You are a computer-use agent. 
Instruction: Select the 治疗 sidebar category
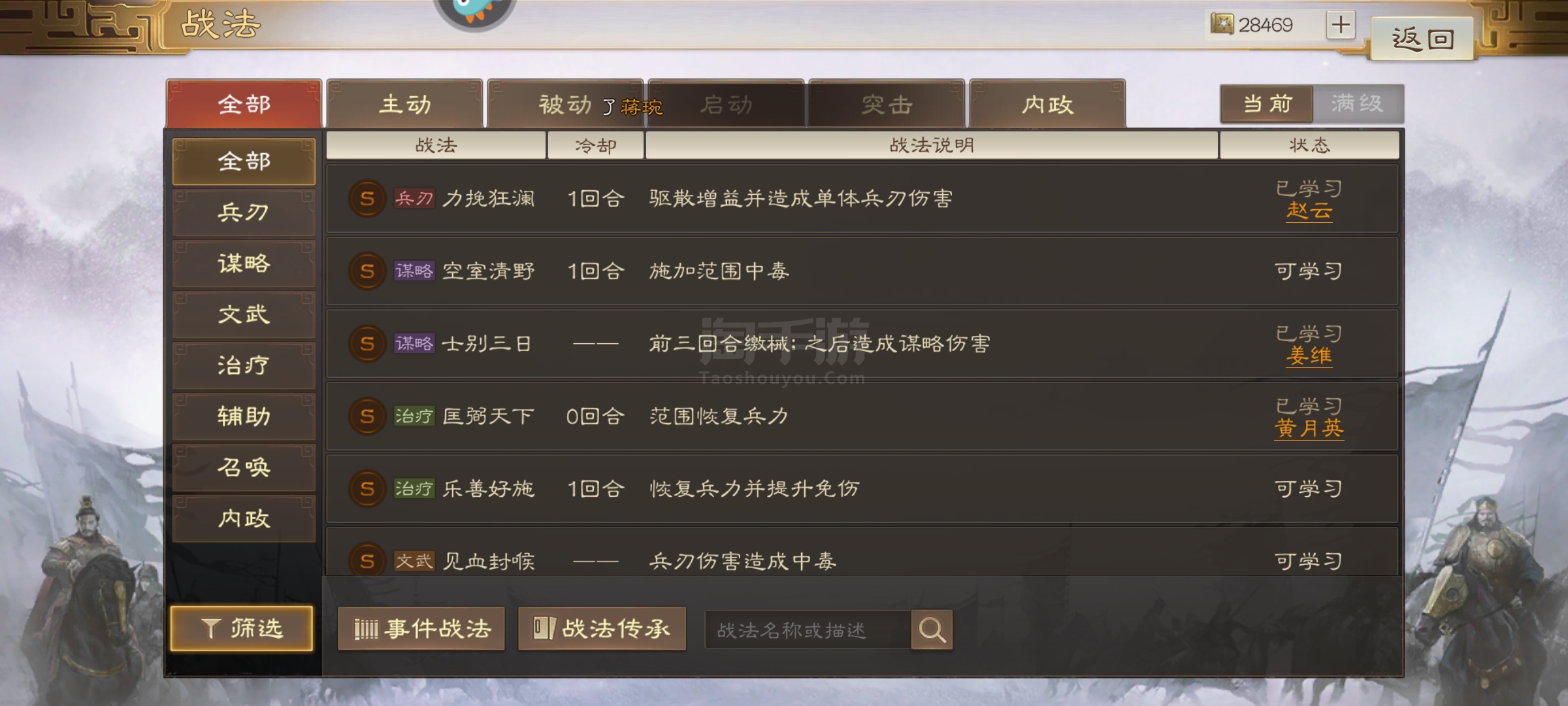pyautogui.click(x=244, y=365)
